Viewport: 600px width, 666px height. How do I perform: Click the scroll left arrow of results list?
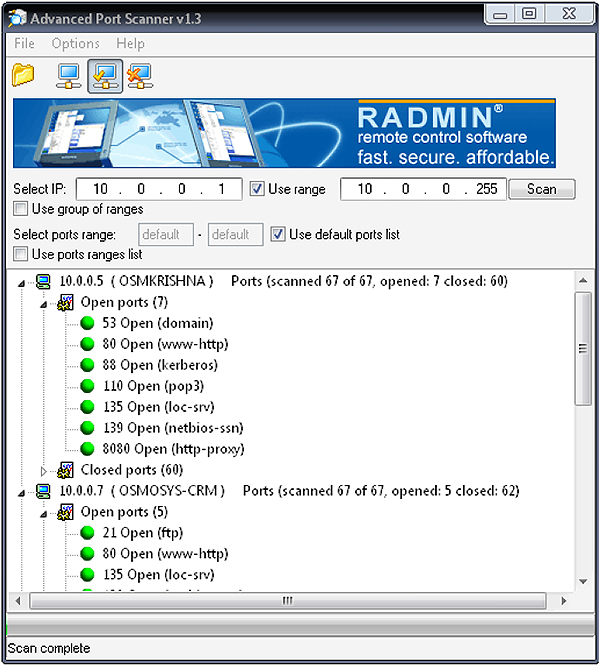[x=18, y=601]
